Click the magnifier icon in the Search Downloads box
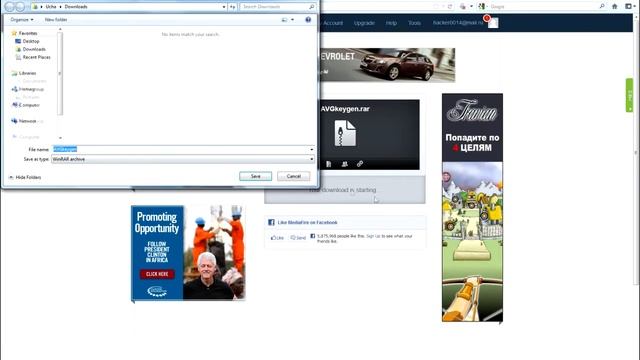The width and height of the screenshot is (640, 360). (x=311, y=7)
